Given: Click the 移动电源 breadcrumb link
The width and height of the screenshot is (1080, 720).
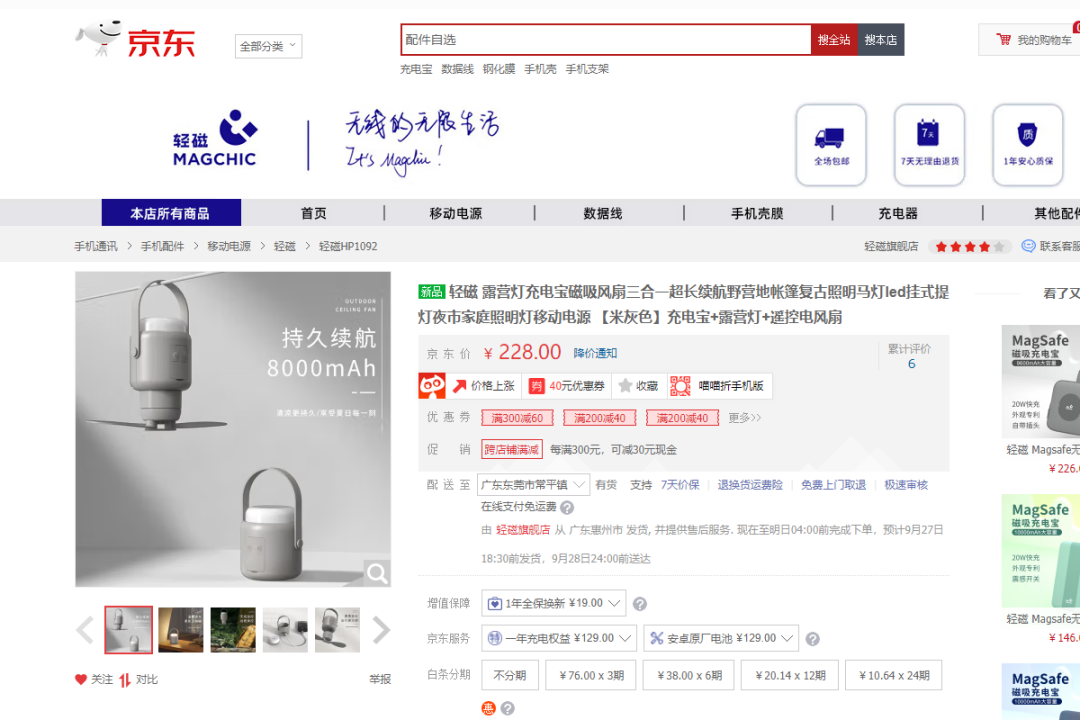Looking at the screenshot, I should (229, 246).
